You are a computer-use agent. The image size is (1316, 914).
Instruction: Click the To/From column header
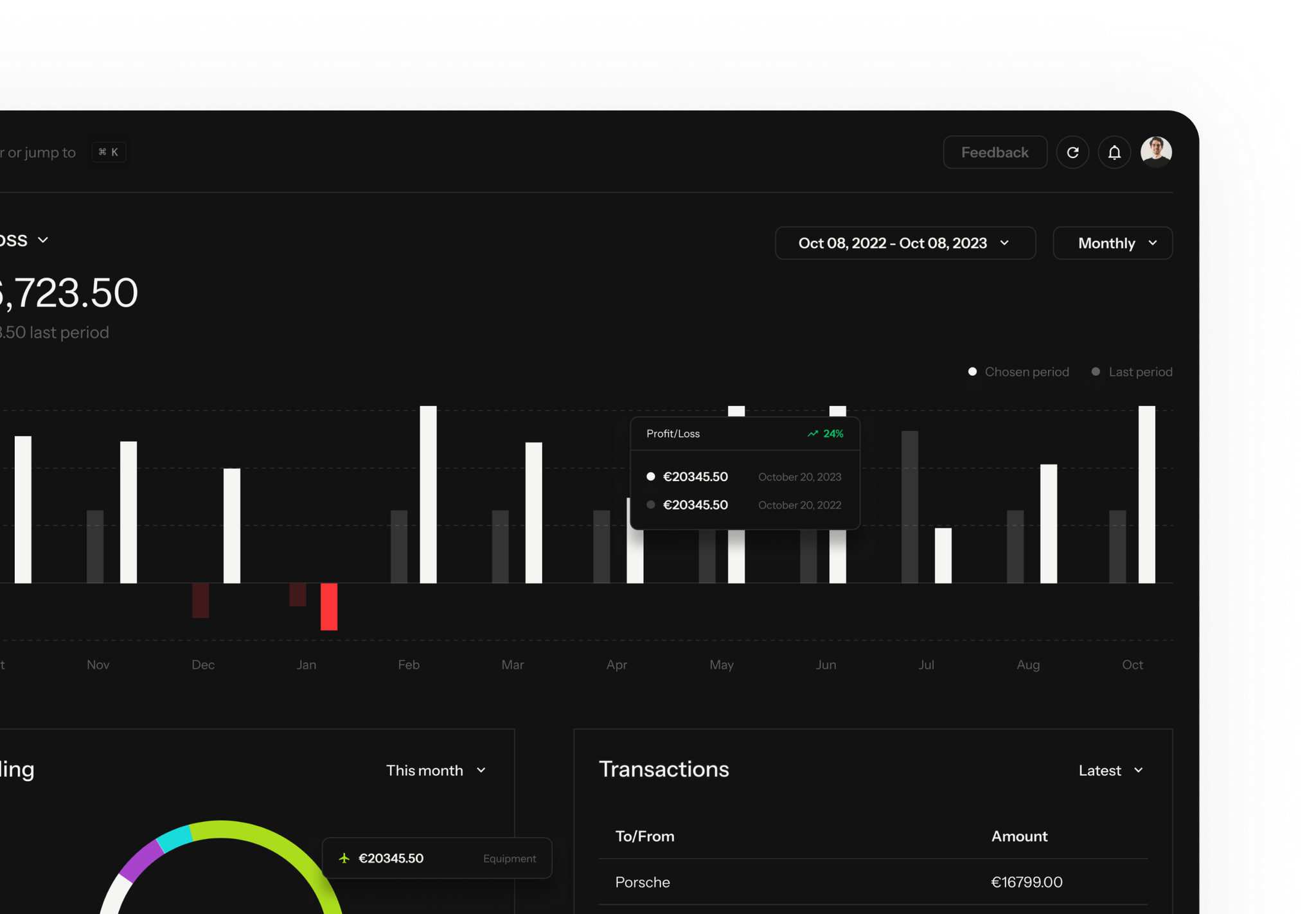click(x=645, y=836)
